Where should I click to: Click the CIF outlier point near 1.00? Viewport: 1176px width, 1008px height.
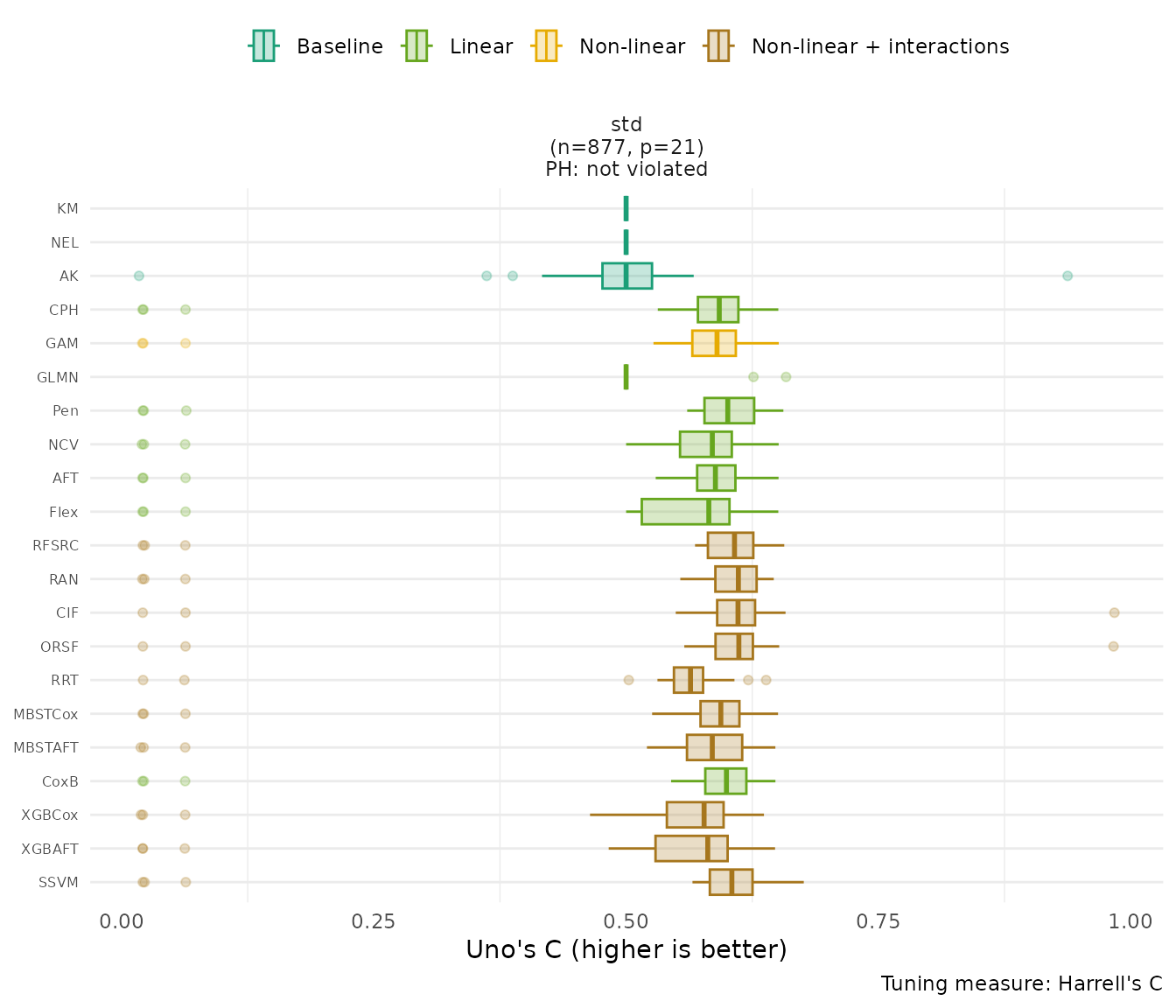(1114, 612)
